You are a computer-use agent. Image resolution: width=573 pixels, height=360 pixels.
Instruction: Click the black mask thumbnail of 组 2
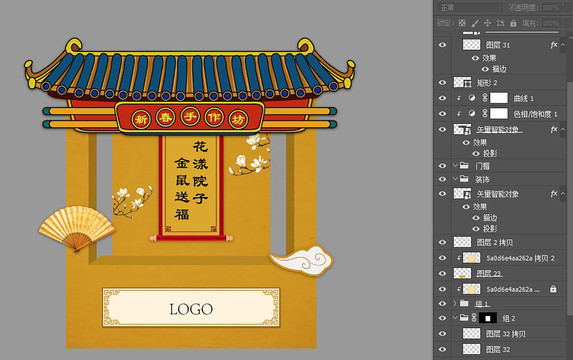click(x=488, y=318)
